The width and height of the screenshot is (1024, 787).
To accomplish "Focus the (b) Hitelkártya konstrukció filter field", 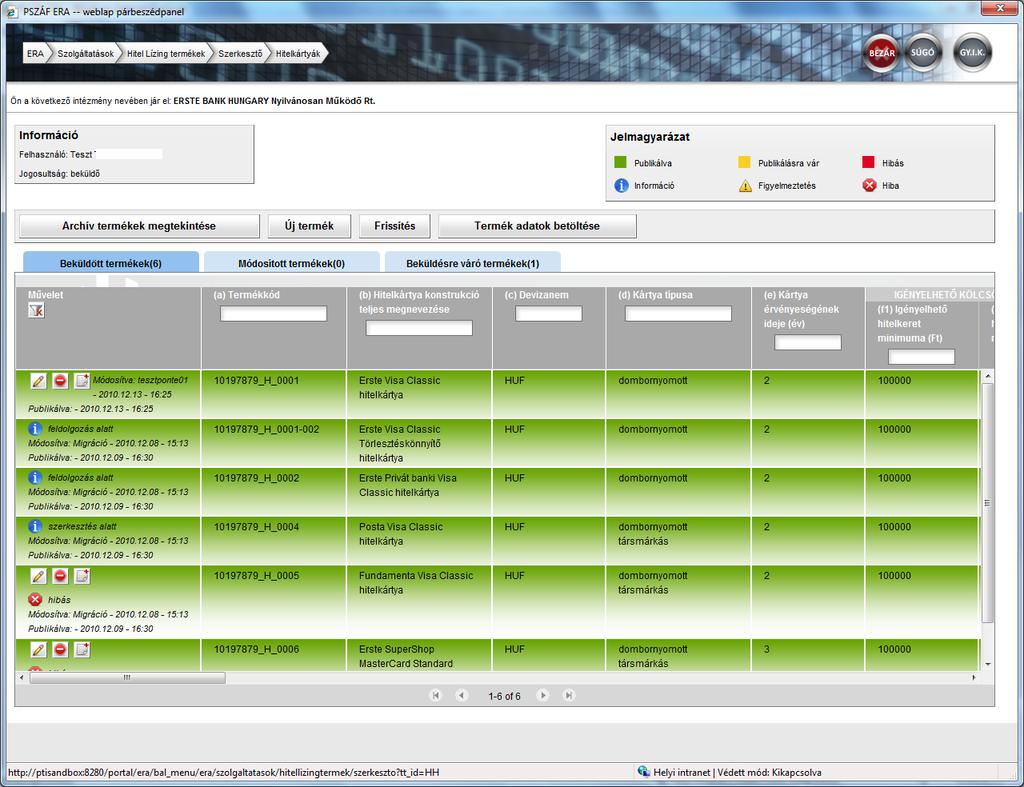I will coord(419,328).
